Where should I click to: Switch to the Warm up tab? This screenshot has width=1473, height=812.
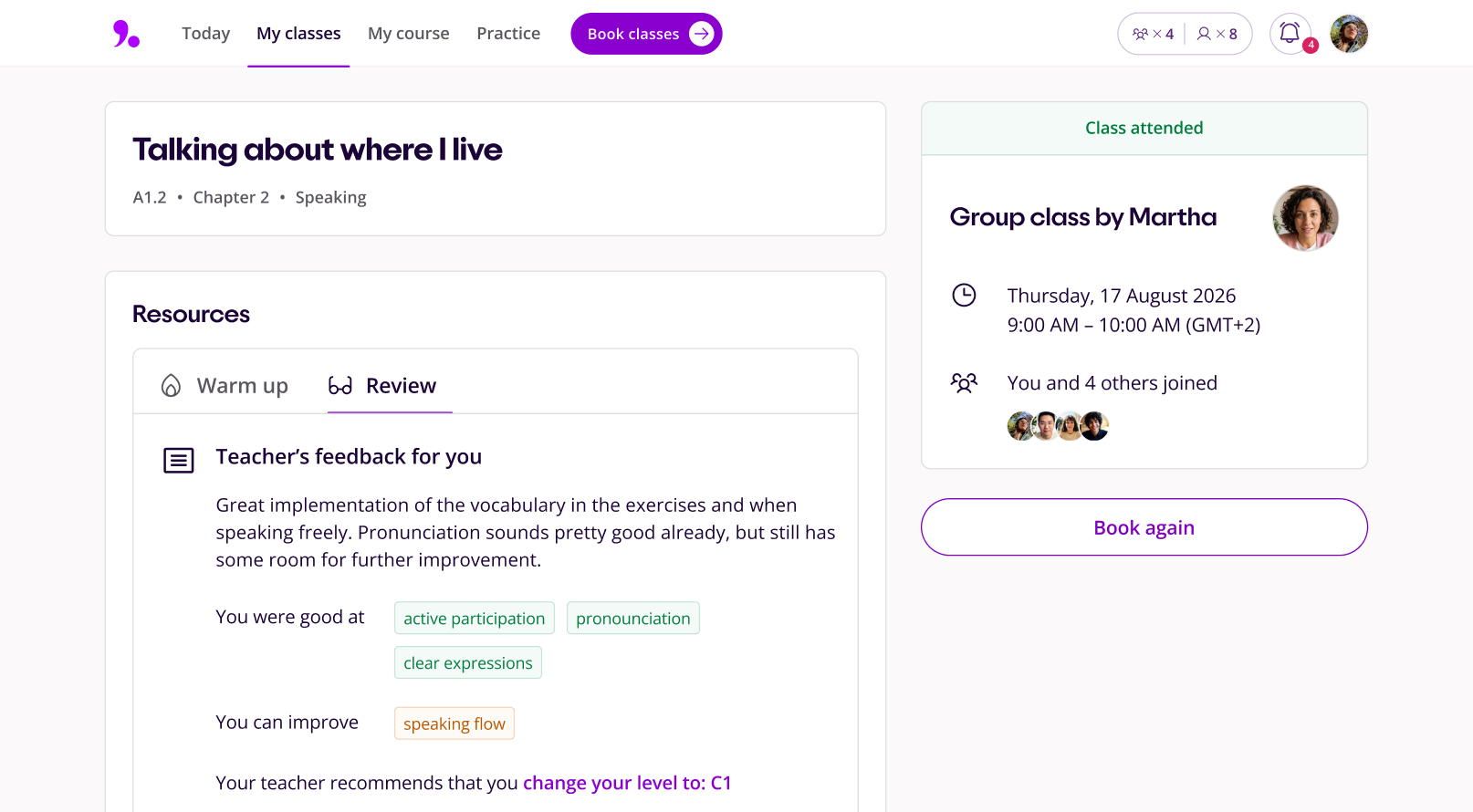[x=225, y=386]
